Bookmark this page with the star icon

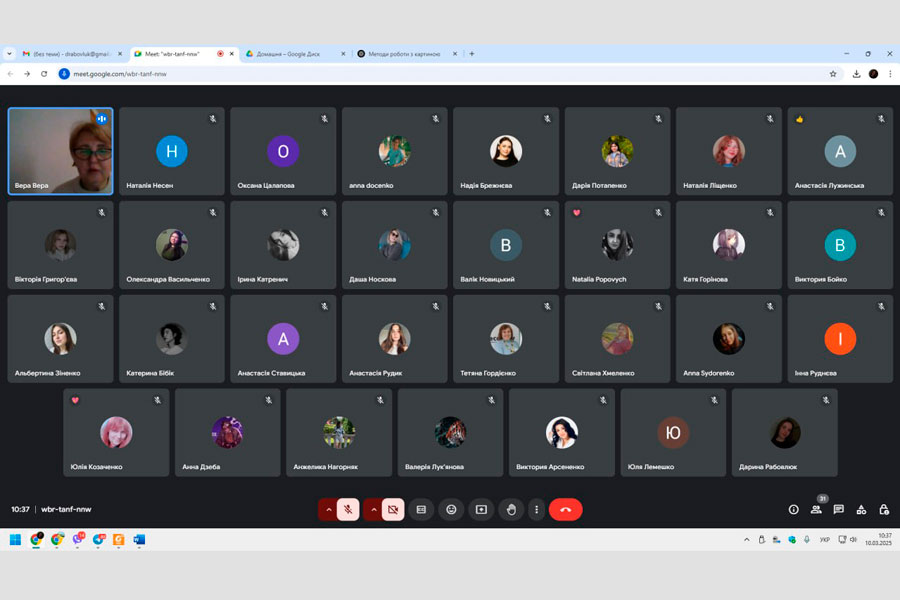[833, 73]
